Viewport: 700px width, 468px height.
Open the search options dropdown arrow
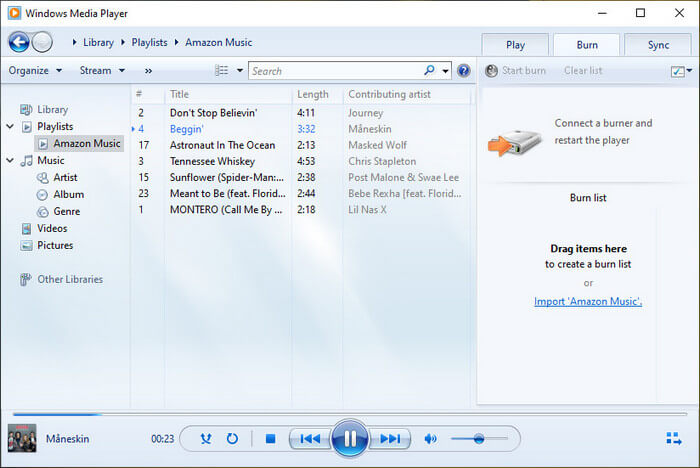[x=445, y=71]
